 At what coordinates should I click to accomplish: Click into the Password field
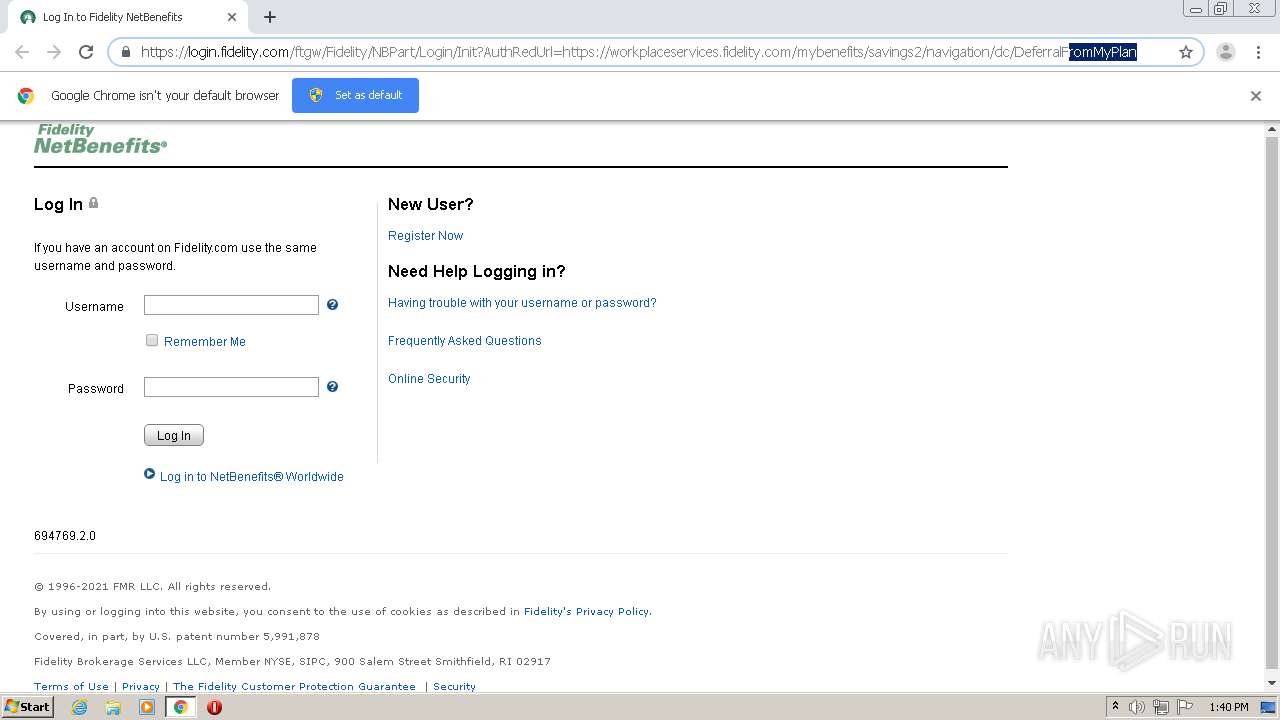coord(231,387)
